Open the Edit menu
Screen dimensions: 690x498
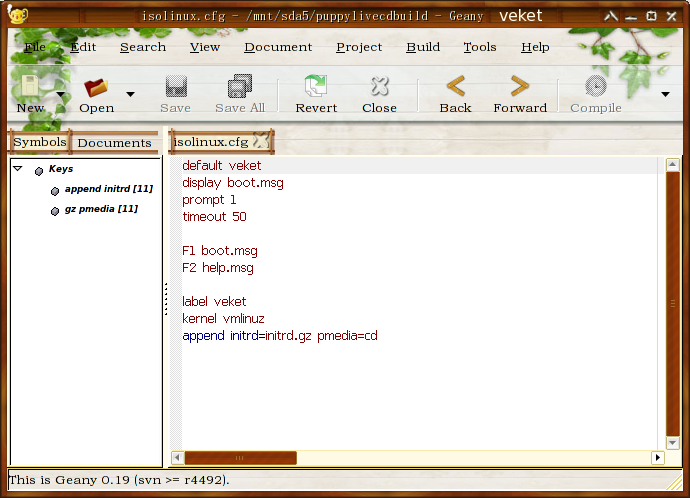click(83, 47)
